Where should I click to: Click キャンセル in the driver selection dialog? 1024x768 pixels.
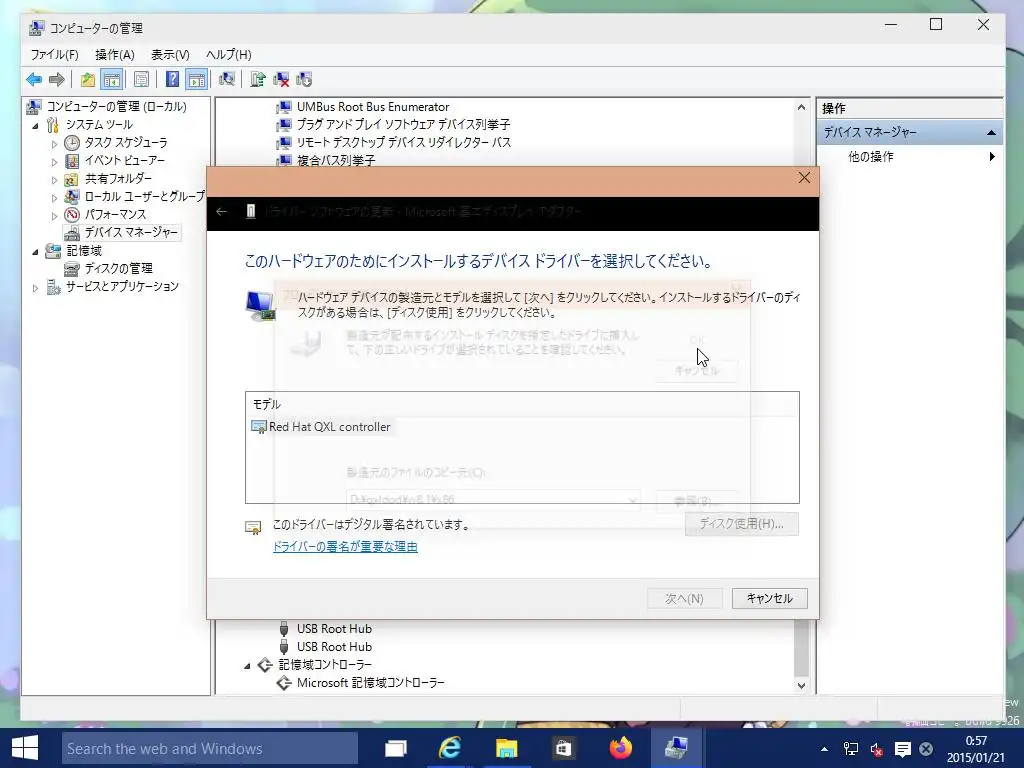point(769,598)
